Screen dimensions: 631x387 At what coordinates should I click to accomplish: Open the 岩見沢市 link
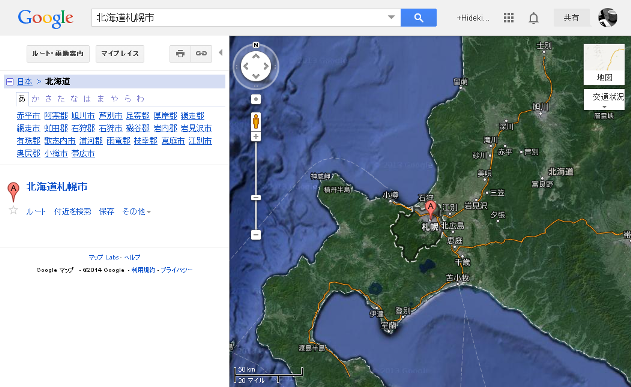[196, 128]
